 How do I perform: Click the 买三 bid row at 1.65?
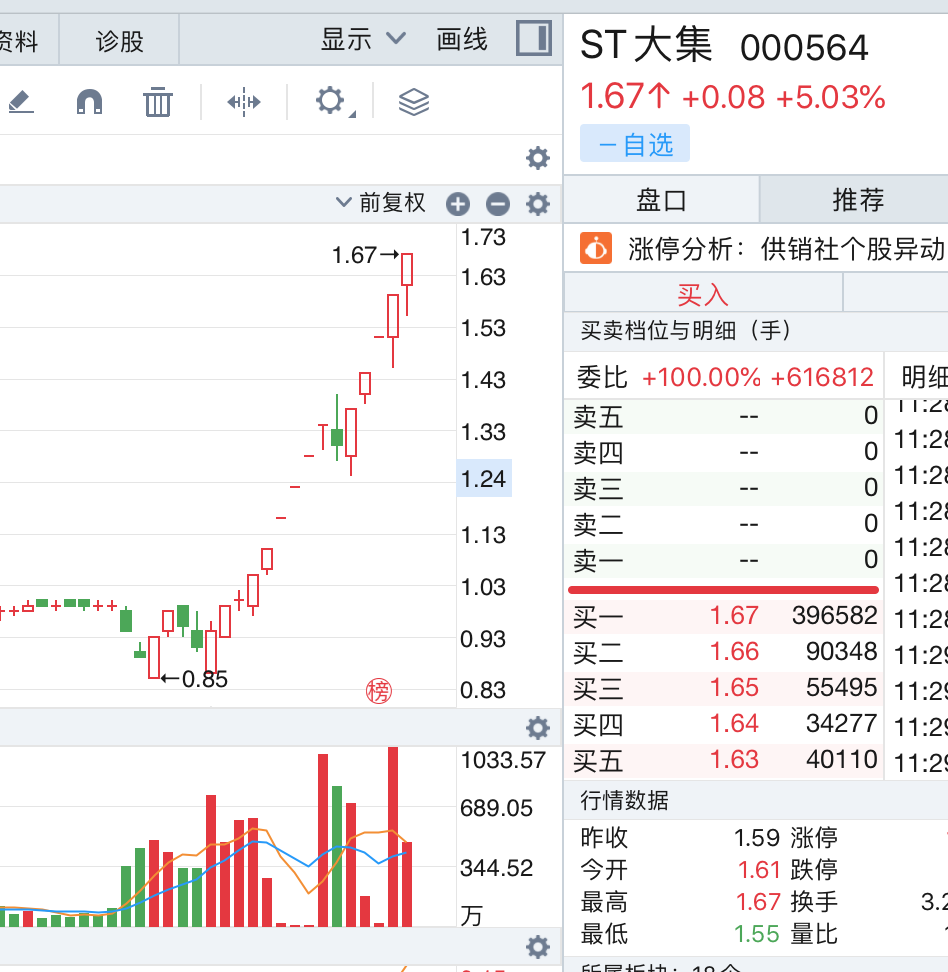(724, 688)
